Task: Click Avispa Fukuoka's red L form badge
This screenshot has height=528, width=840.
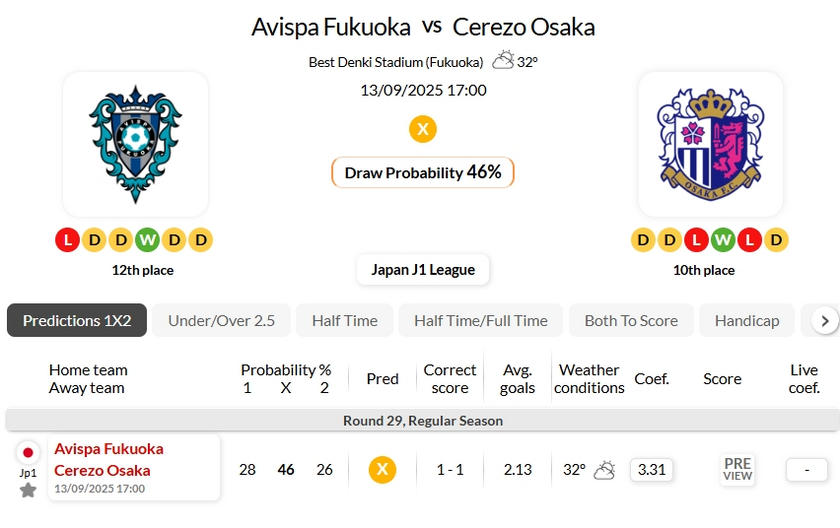Action: pos(67,240)
